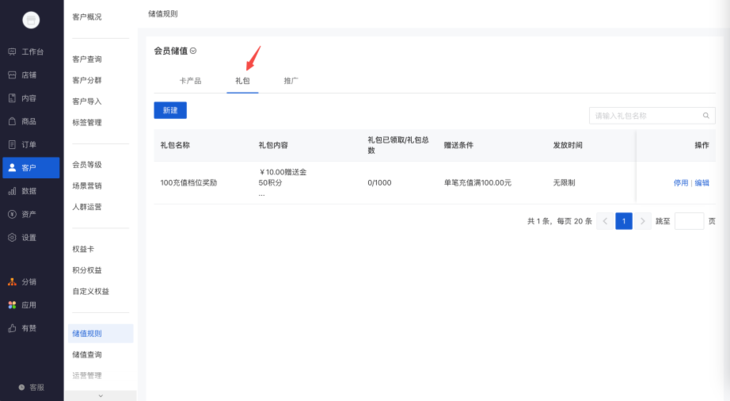Open the 设置 settings gear icon
The image size is (730, 401).
[x=12, y=237]
